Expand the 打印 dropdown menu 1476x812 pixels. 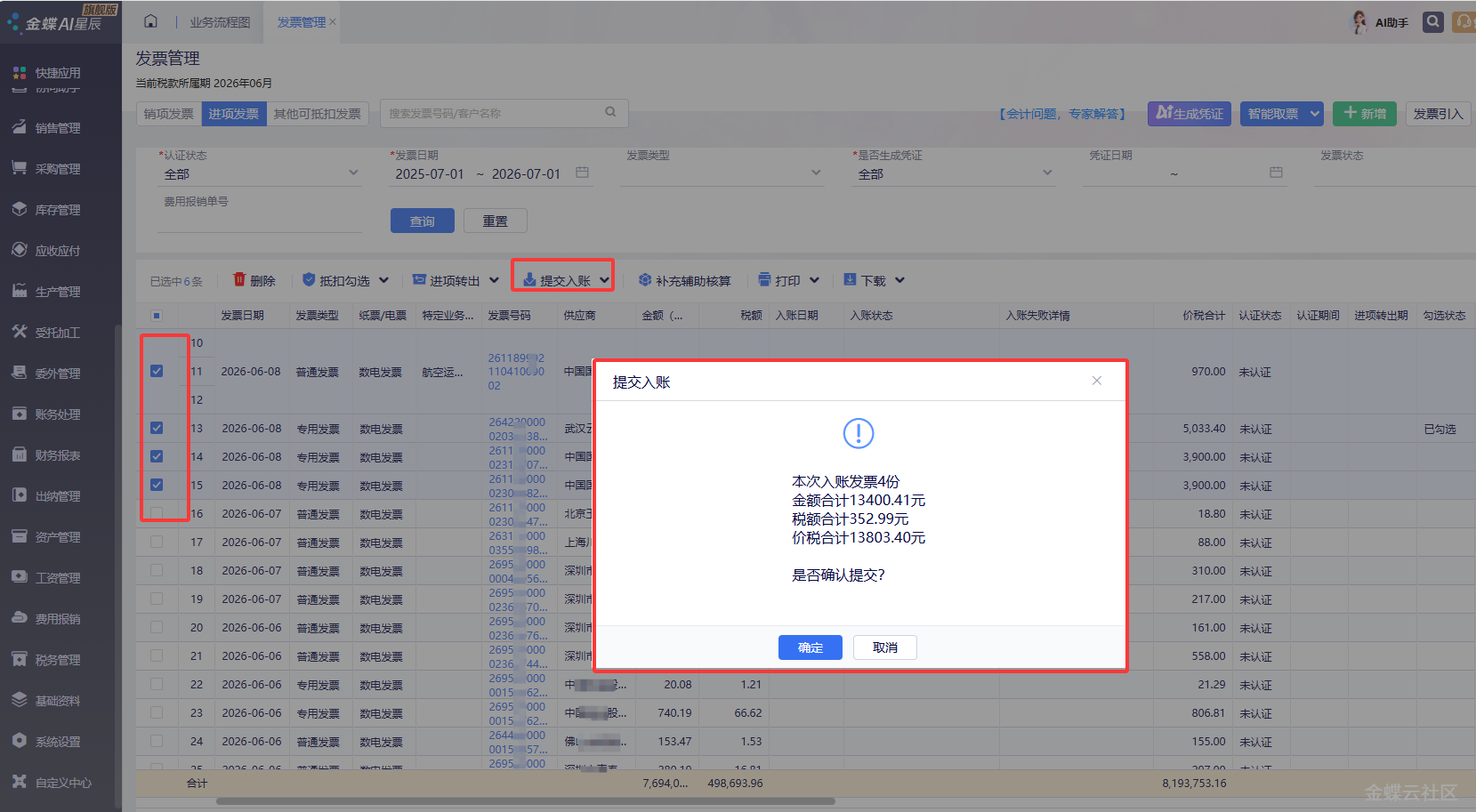tap(815, 280)
